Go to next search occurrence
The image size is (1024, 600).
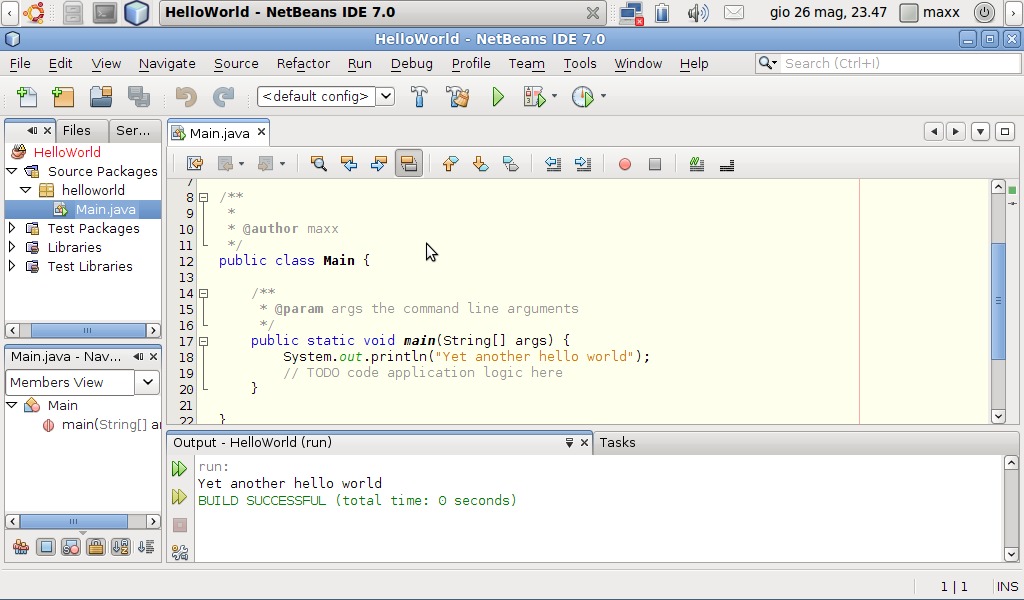point(379,164)
